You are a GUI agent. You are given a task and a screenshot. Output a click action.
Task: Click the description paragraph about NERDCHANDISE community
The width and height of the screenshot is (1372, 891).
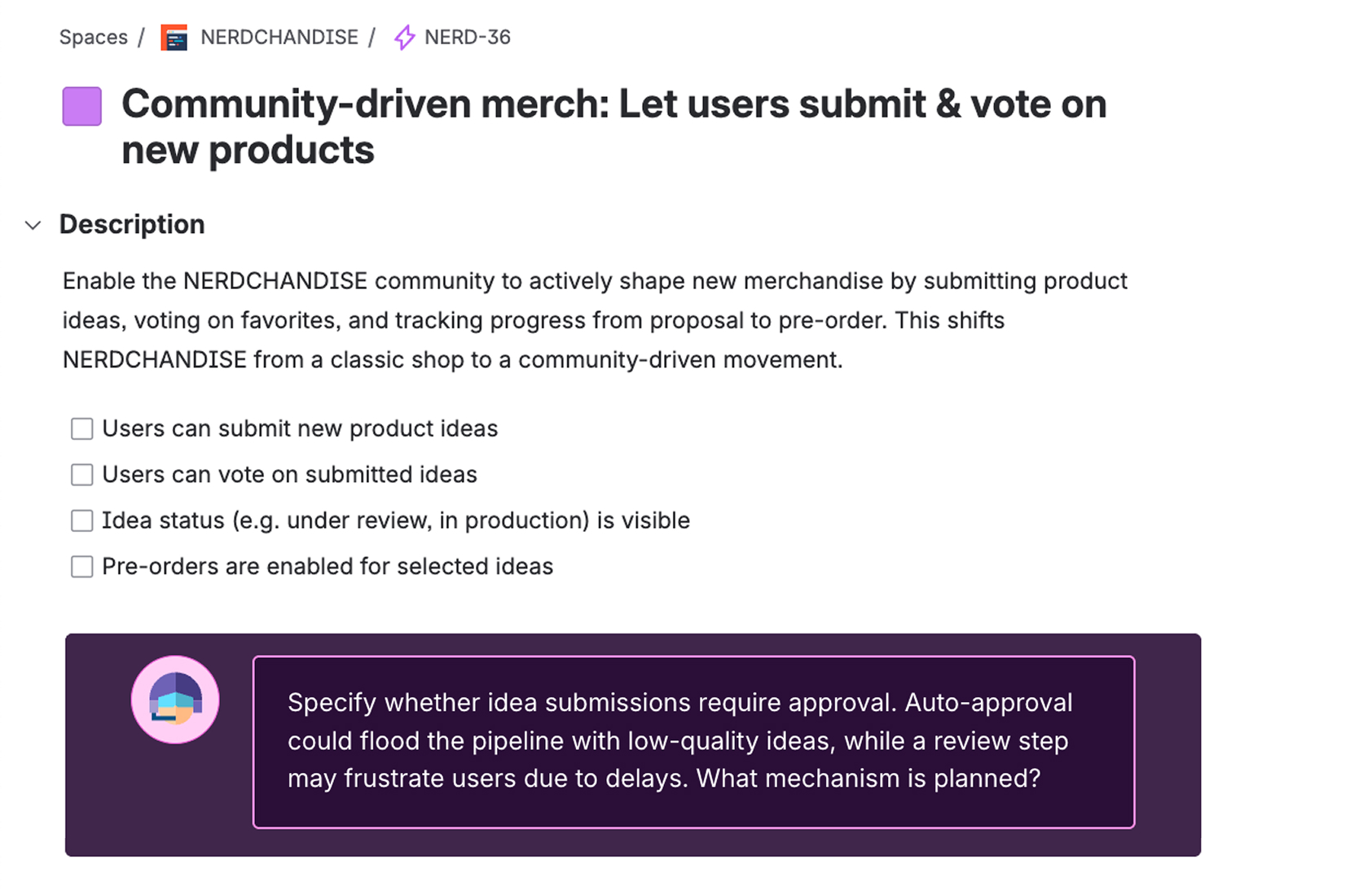(x=595, y=320)
